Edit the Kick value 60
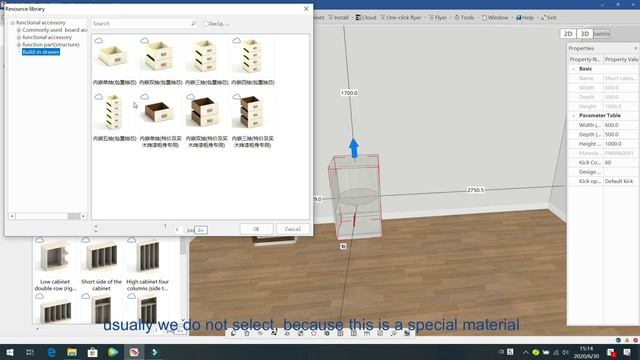 coord(620,162)
